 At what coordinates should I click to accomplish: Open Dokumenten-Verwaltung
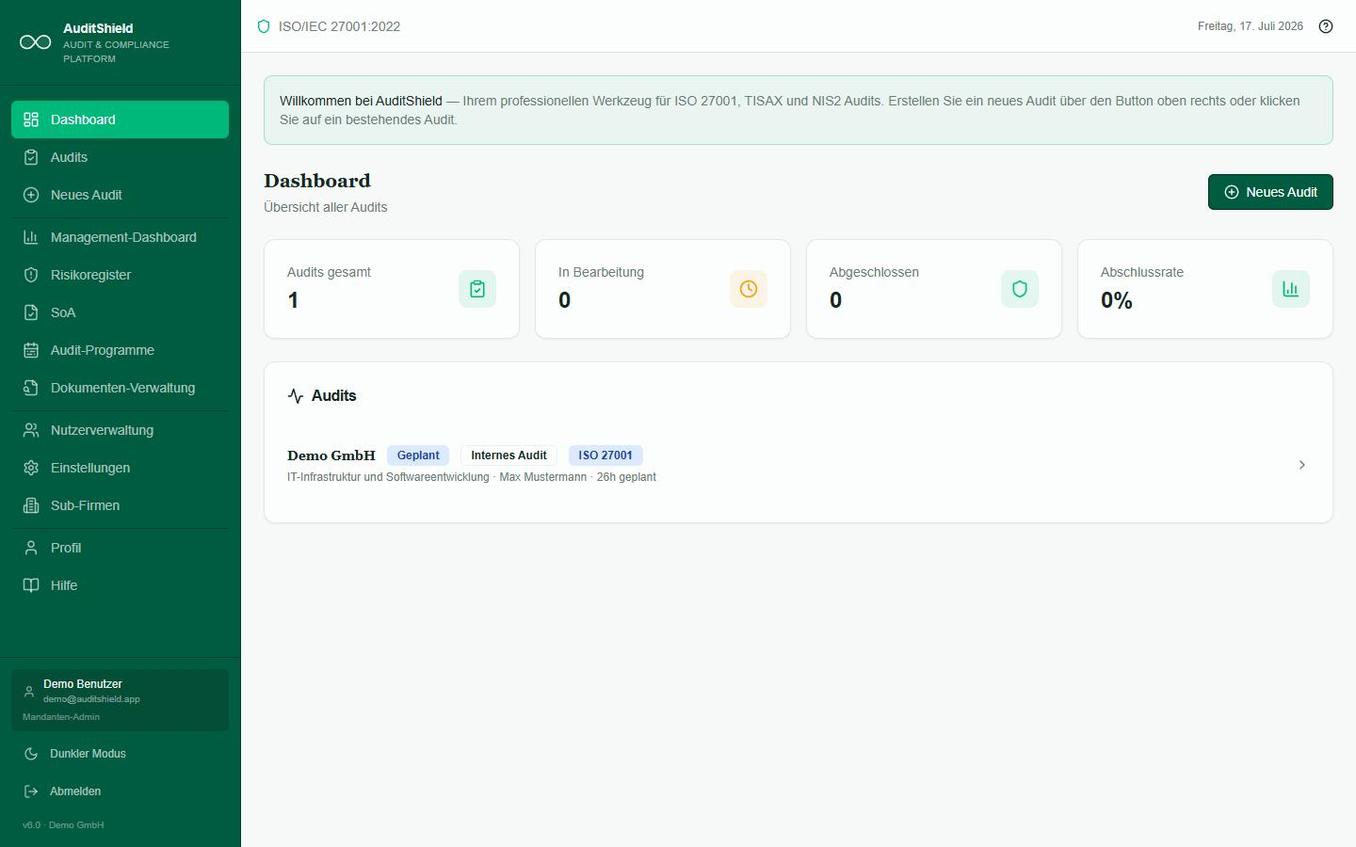[120, 388]
